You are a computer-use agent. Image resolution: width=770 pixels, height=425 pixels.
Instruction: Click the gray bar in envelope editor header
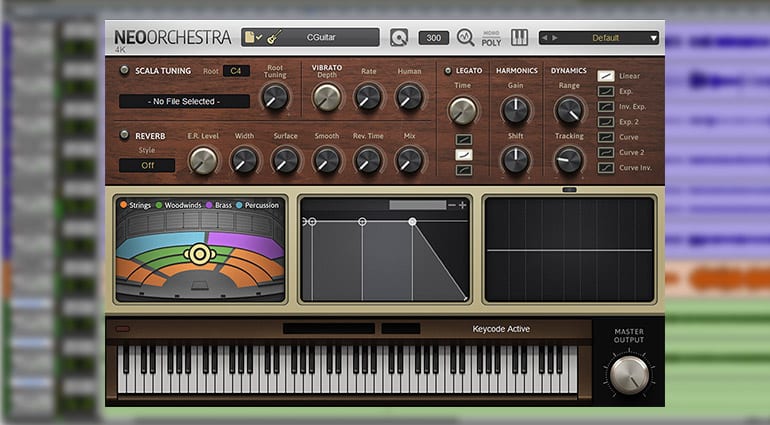(x=417, y=205)
